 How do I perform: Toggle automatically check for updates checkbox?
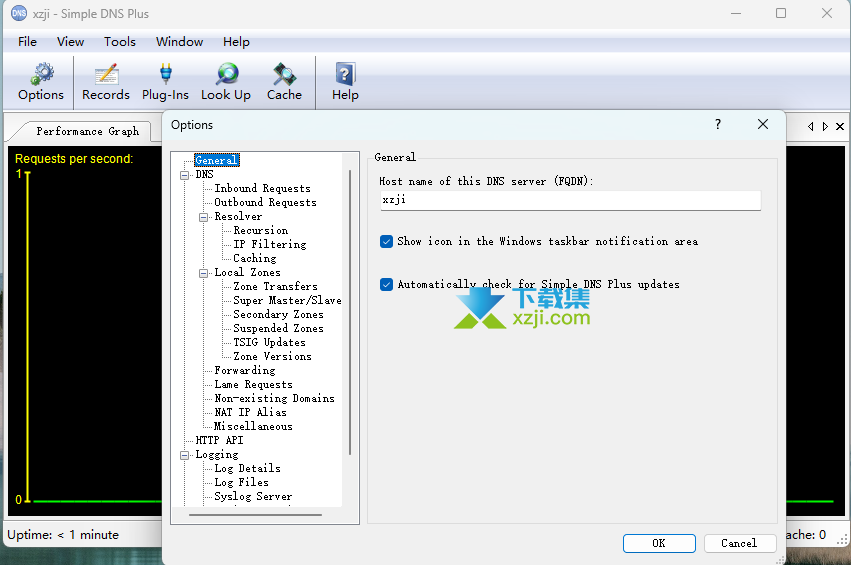click(x=386, y=284)
